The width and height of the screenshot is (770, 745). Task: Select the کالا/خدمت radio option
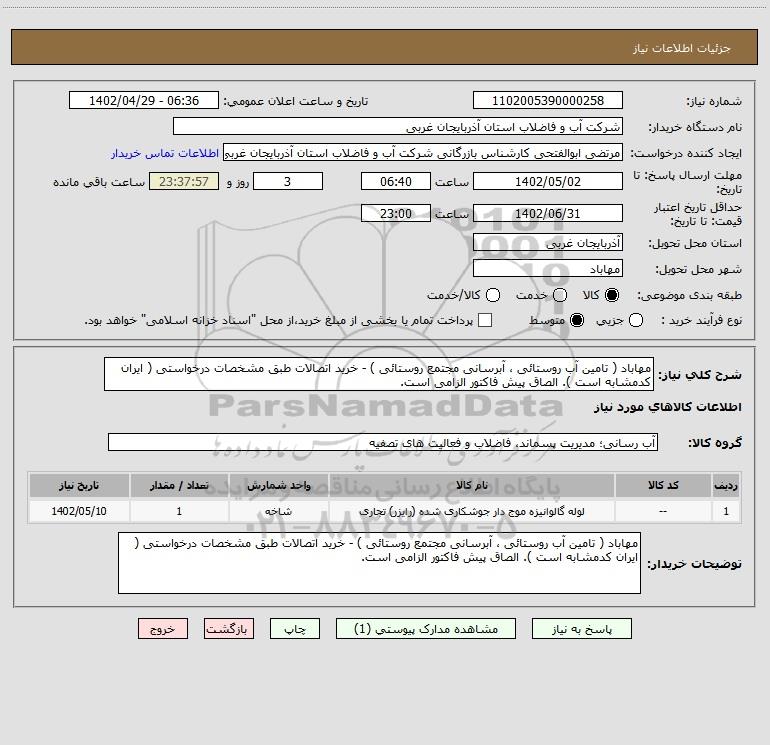493,295
